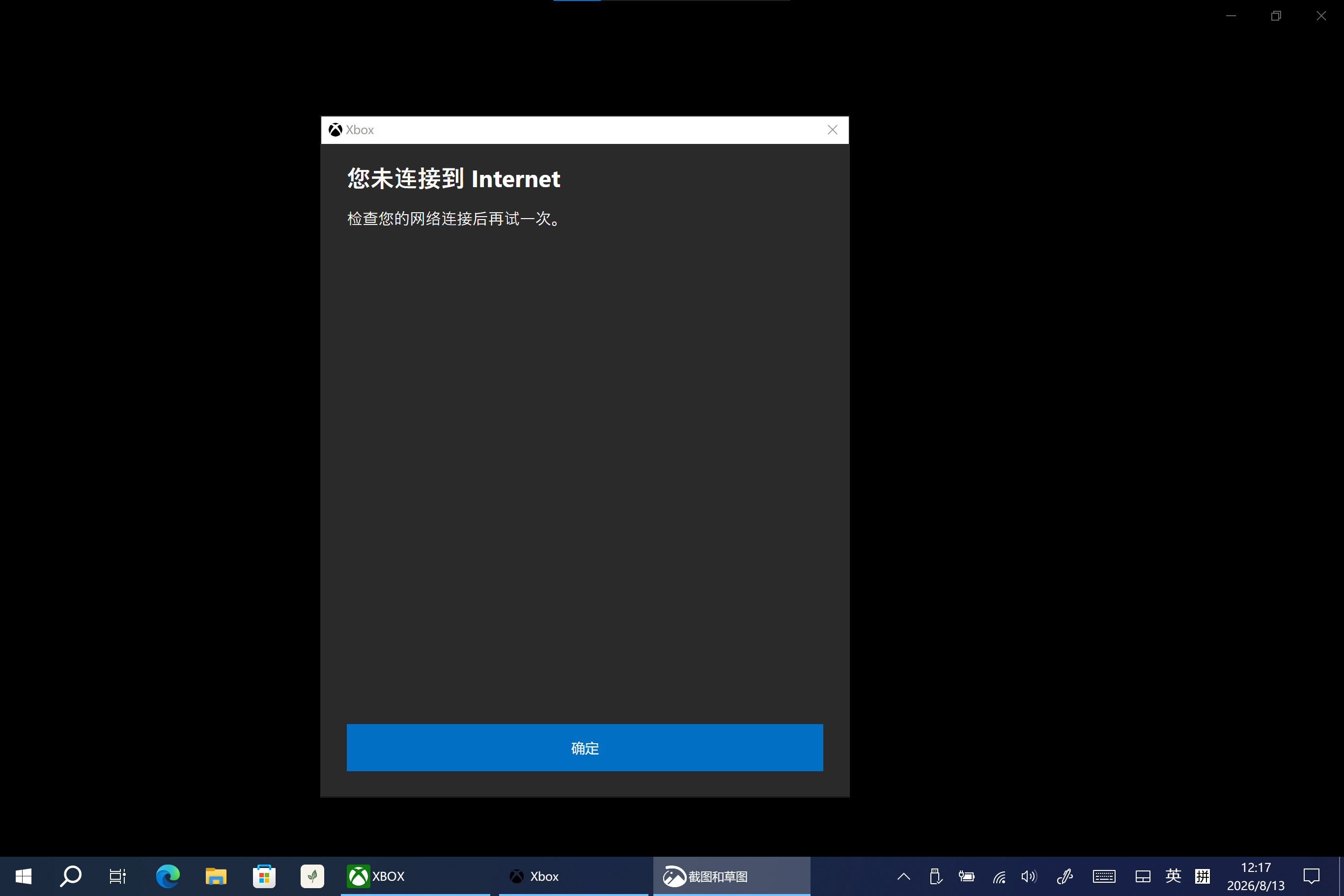This screenshot has height=896, width=1344.
Task: Restore down the main Xbox window
Action: 1276,16
